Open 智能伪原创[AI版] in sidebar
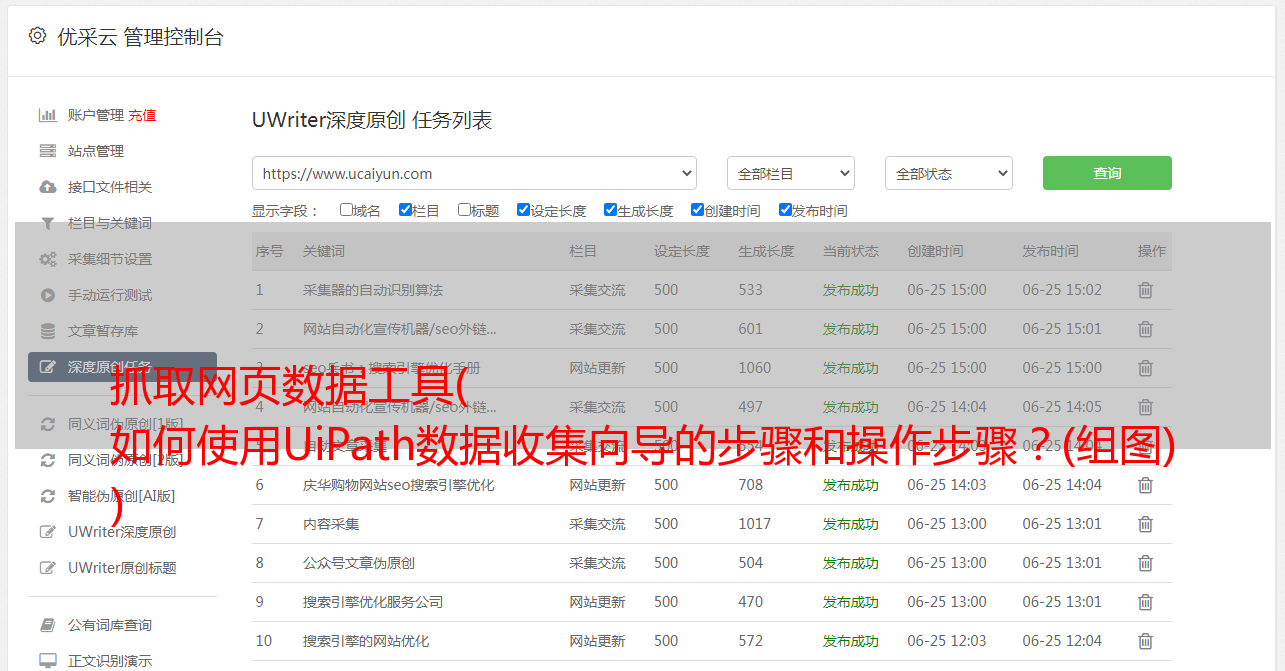Viewport: 1285px width, 671px height. coord(121,496)
